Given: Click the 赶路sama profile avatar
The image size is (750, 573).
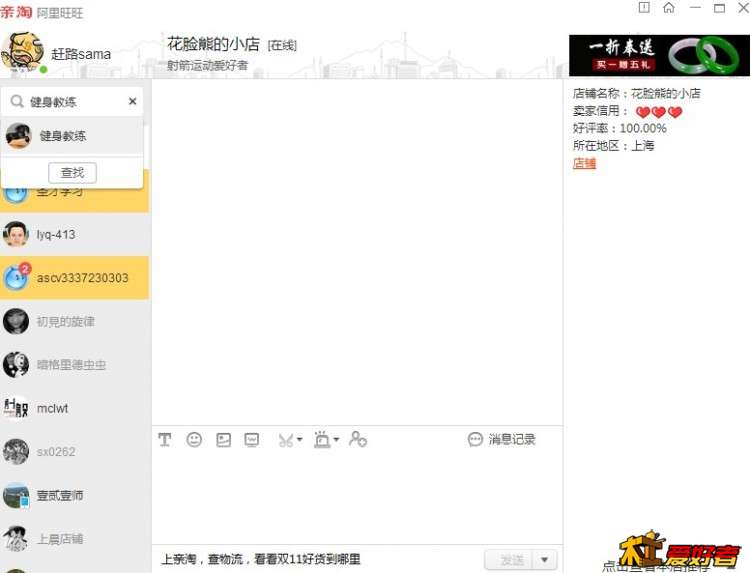Looking at the screenshot, I should [x=22, y=54].
